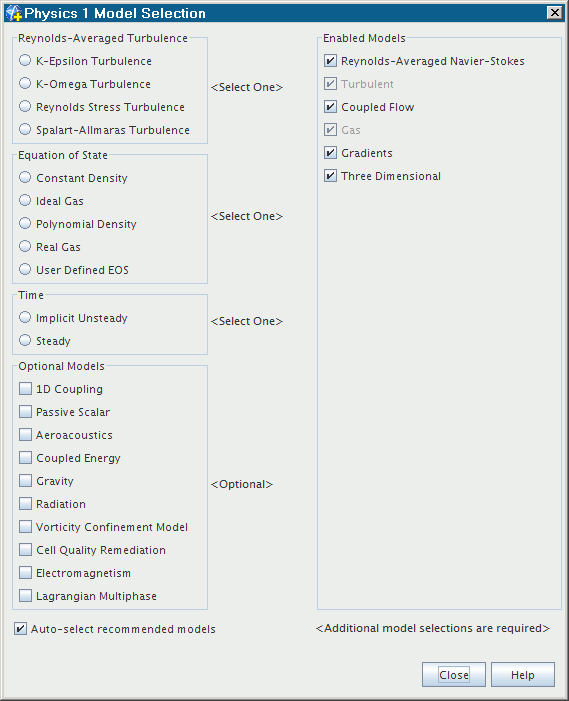The width and height of the screenshot is (569, 701).
Task: Pick Ideal Gas equation of state
Action: pyautogui.click(x=25, y=200)
